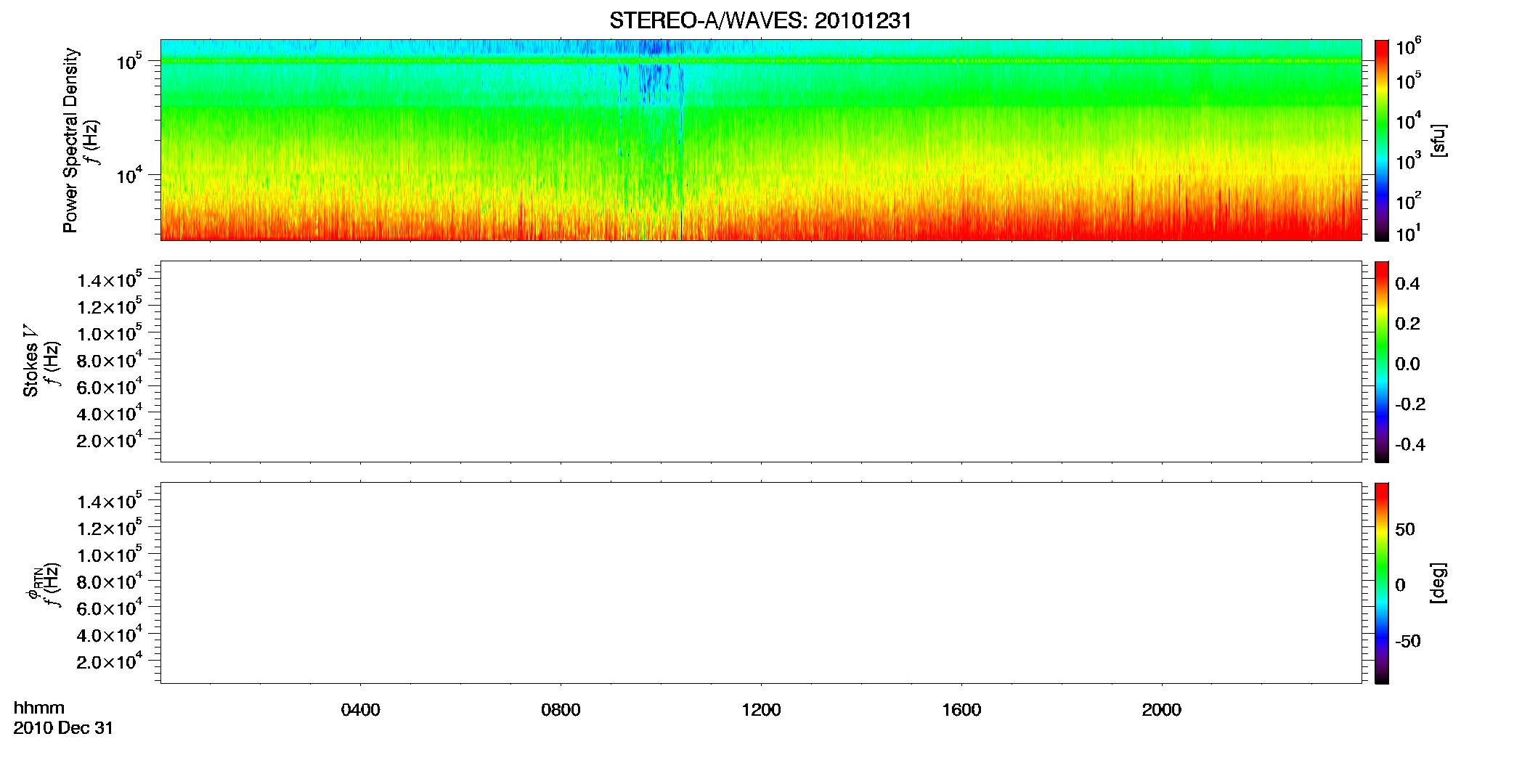Click the plot title STEREO-A/WAVES: 20101231

click(760, 21)
